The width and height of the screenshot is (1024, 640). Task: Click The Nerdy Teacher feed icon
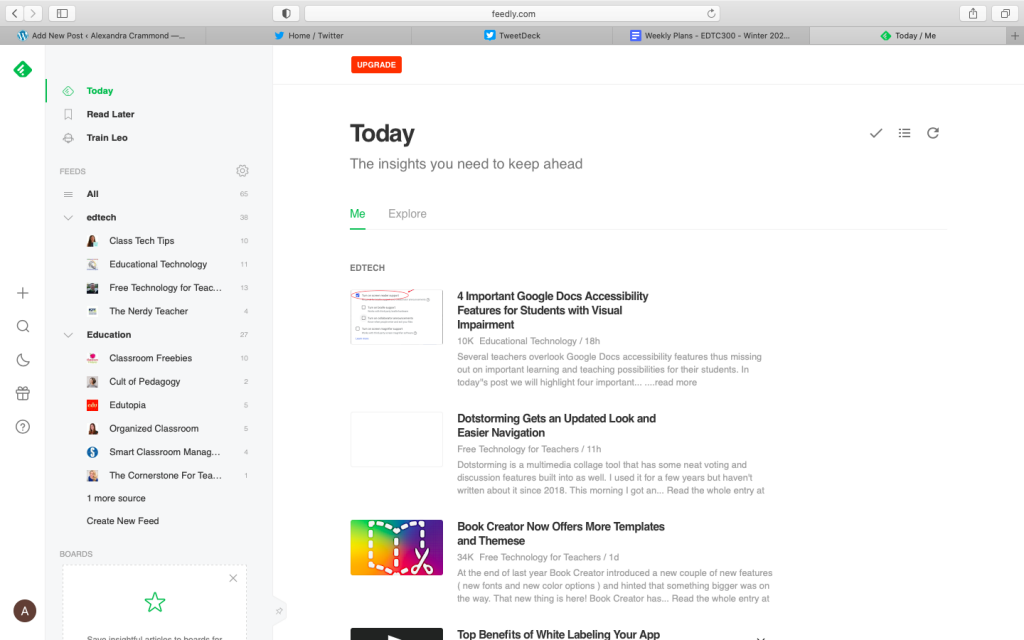tap(93, 312)
